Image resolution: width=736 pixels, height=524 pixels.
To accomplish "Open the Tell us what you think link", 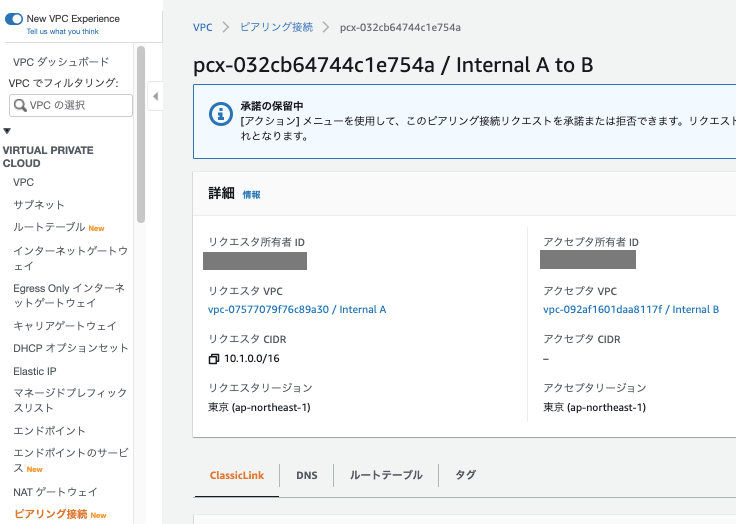I will point(62,31).
